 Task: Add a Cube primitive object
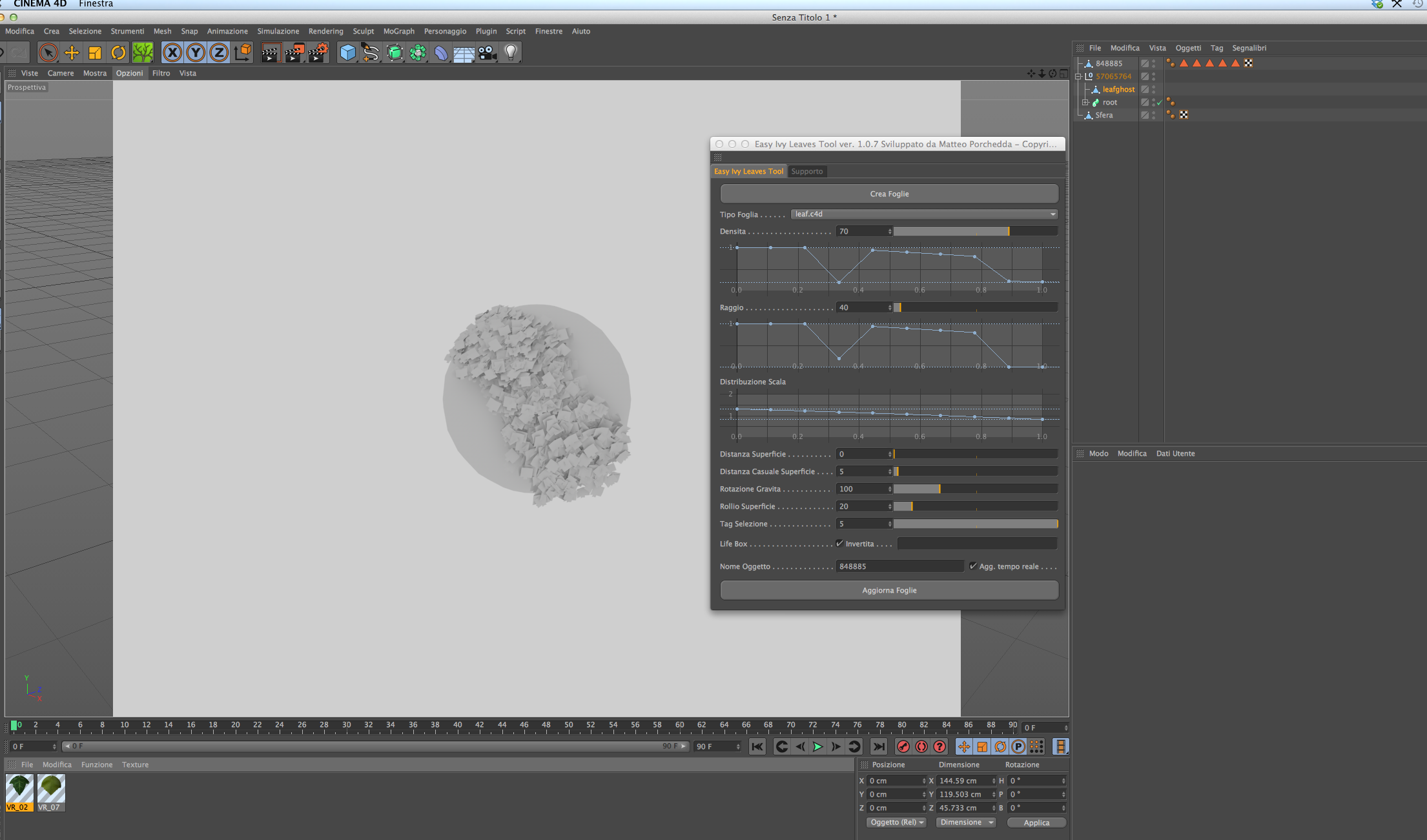pyautogui.click(x=347, y=53)
